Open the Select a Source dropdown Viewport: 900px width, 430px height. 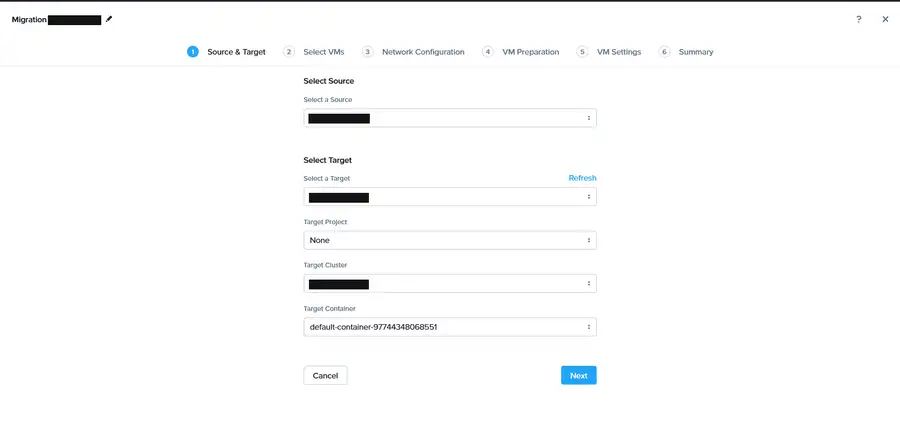pos(450,118)
